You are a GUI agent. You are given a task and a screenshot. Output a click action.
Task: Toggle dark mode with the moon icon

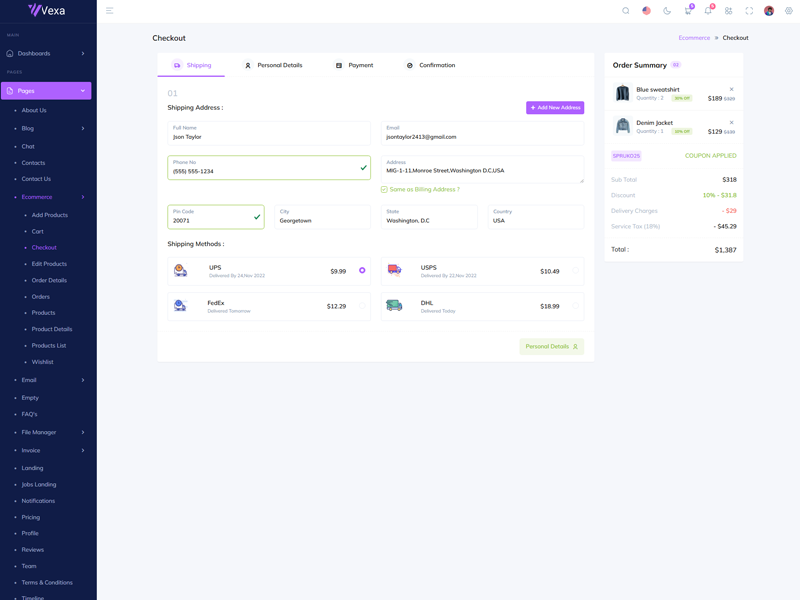pos(667,11)
